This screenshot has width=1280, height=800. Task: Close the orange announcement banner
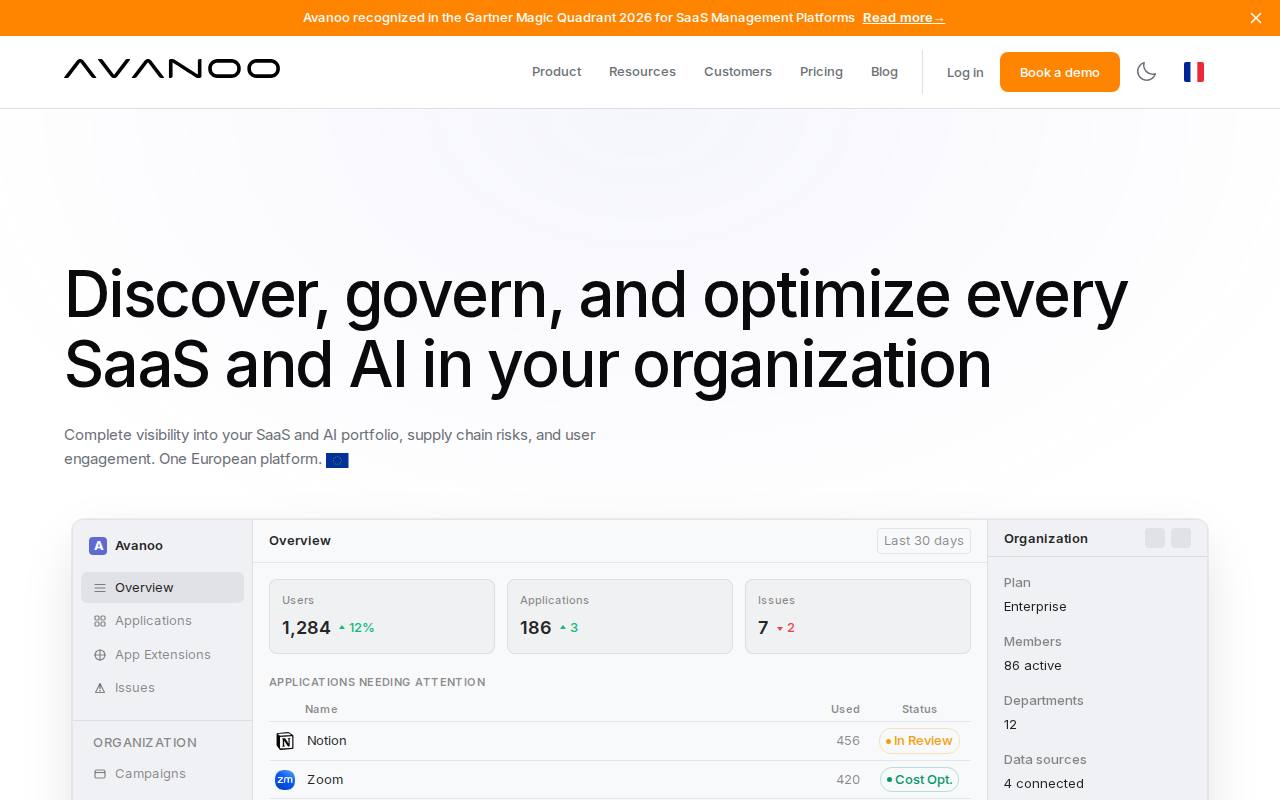pyautogui.click(x=1256, y=18)
